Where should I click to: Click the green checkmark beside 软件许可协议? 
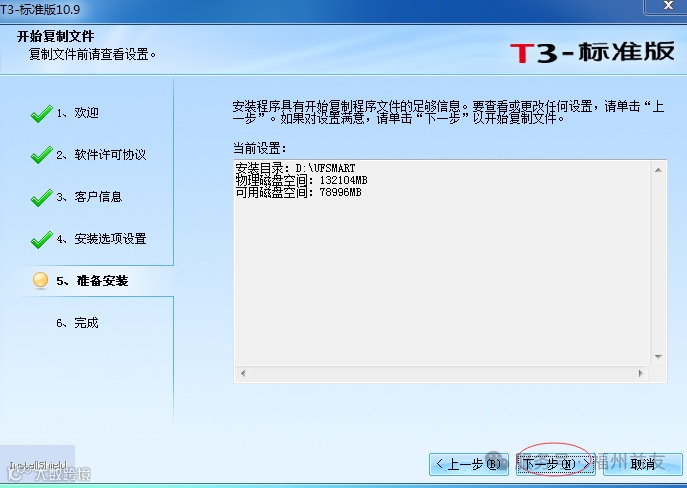tap(42, 155)
